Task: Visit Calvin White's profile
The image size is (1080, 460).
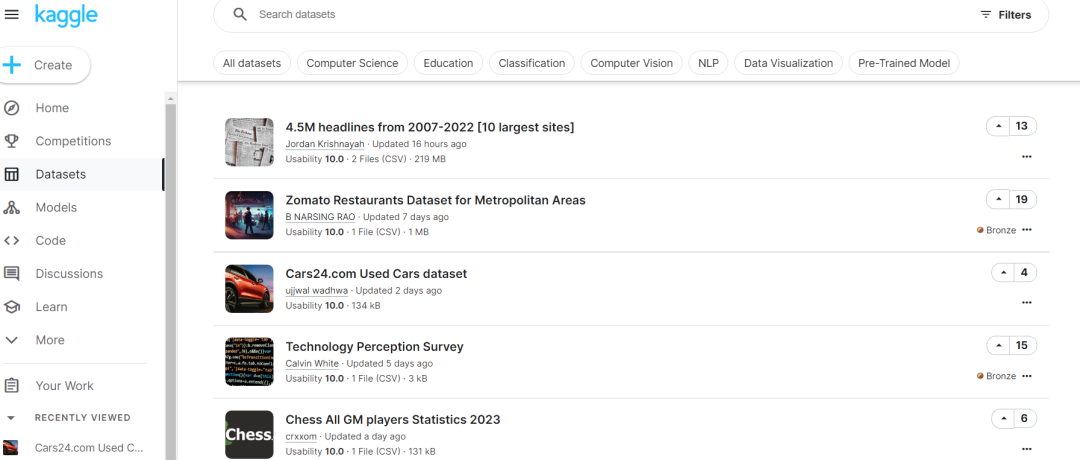Action: pyautogui.click(x=312, y=364)
